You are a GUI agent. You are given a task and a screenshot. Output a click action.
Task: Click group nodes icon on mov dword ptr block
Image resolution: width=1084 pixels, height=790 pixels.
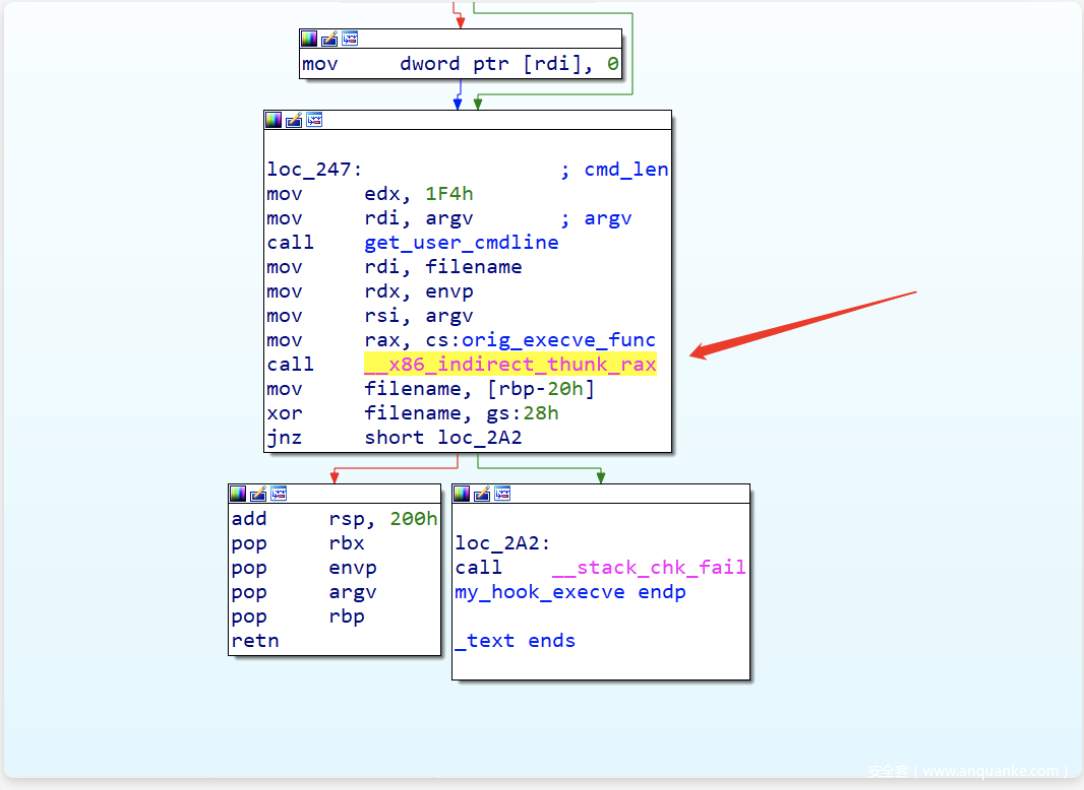(x=350, y=39)
